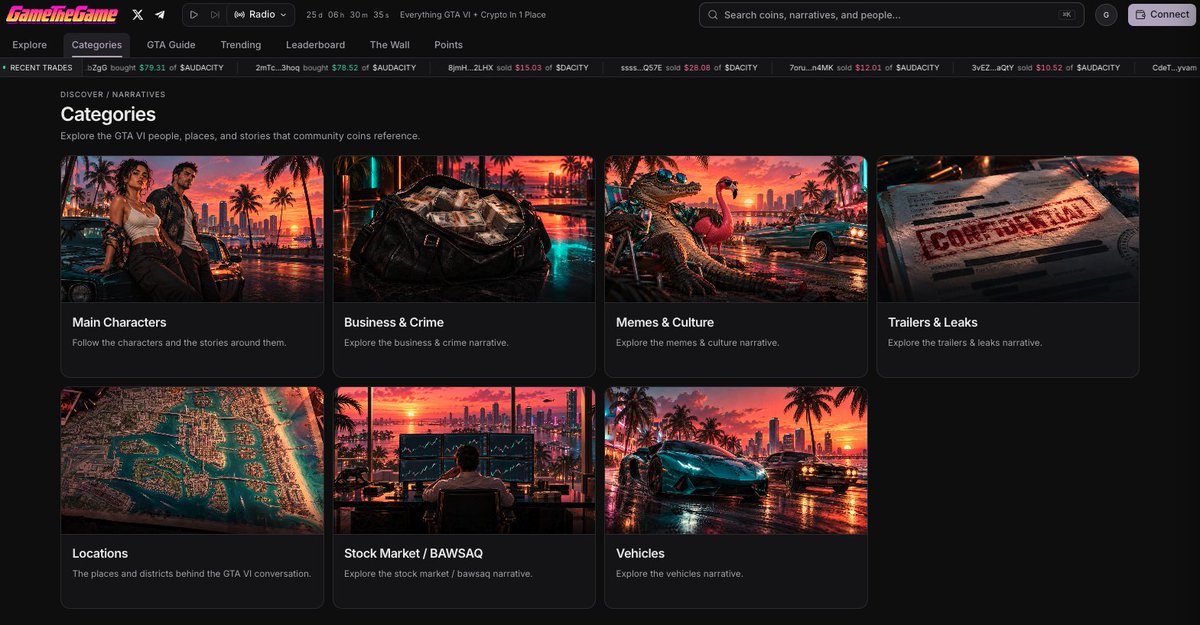1200x625 pixels.
Task: Click 'Explore the trailers & leaks narrative.' text
Action: (965, 343)
